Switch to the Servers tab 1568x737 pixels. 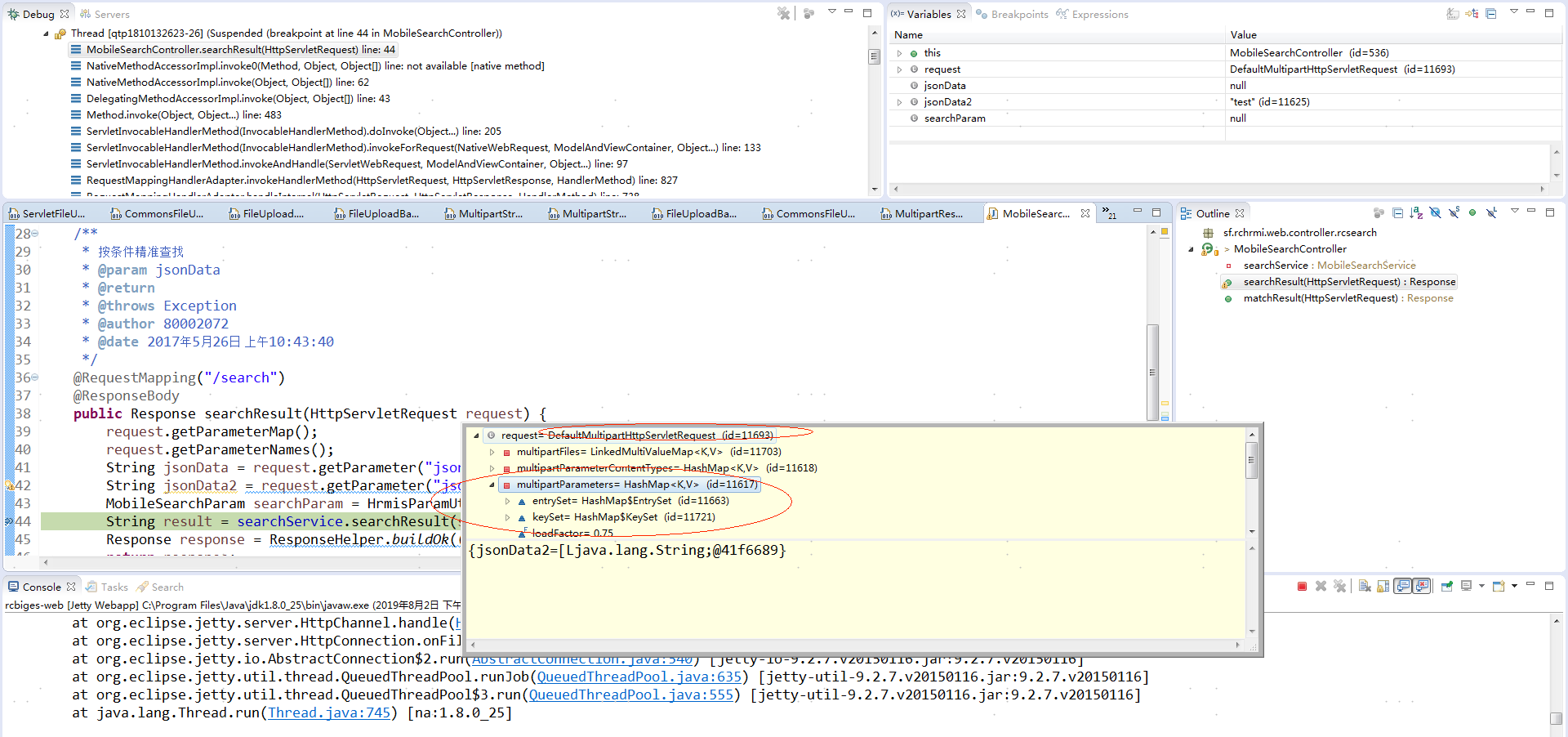(105, 14)
